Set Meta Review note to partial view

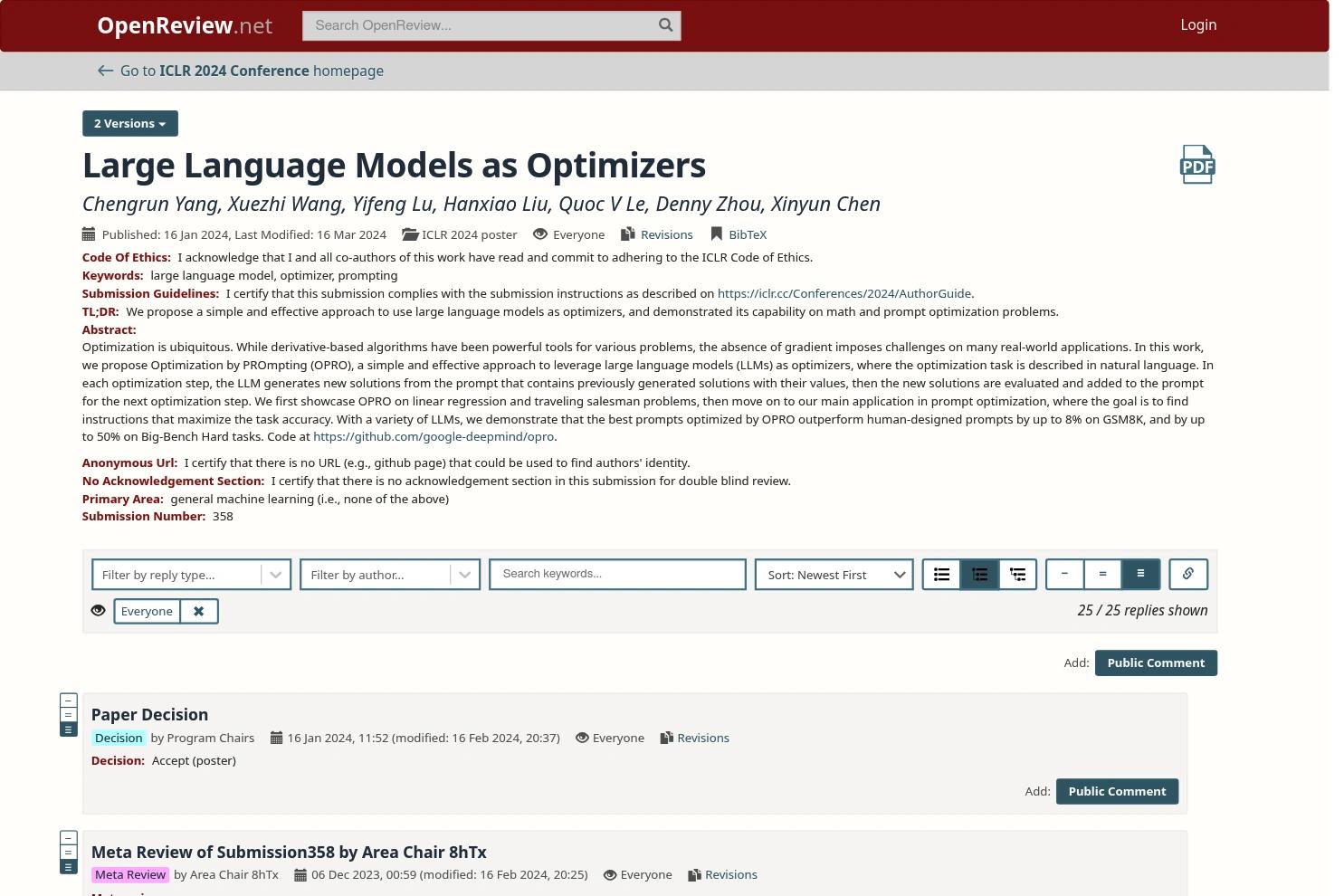point(68,853)
